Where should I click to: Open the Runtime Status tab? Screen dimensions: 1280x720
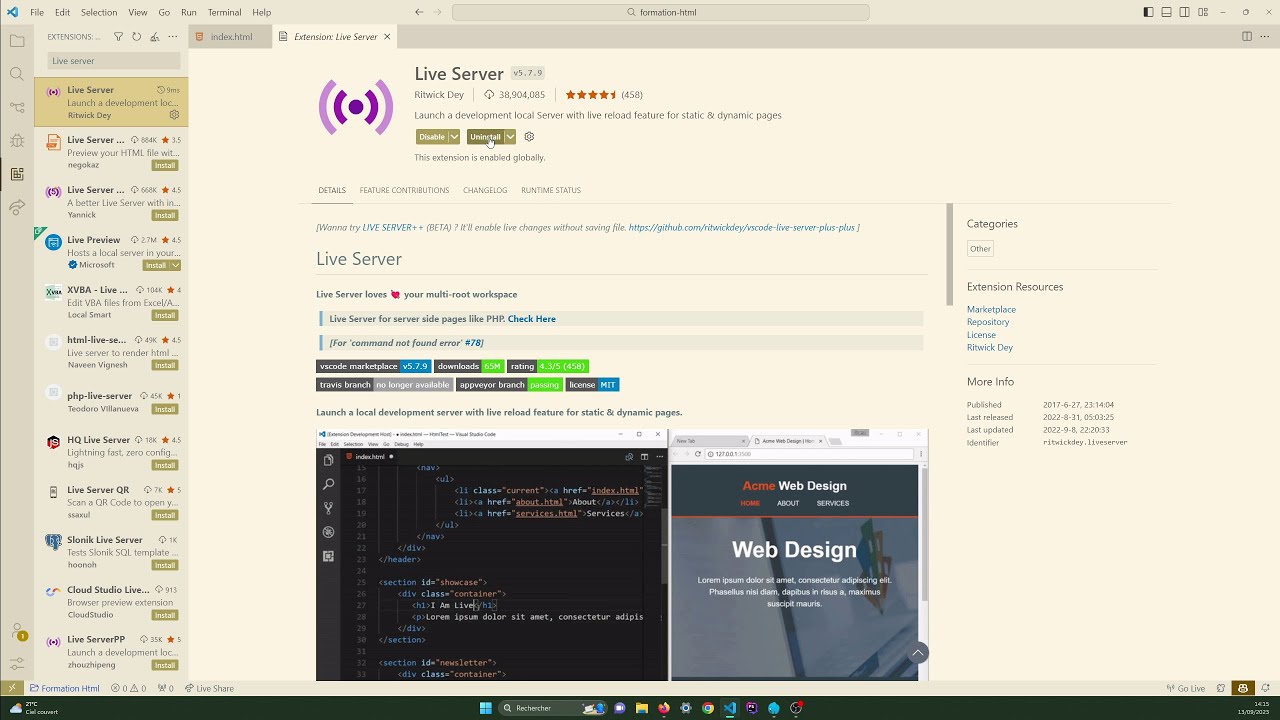pyautogui.click(x=551, y=190)
